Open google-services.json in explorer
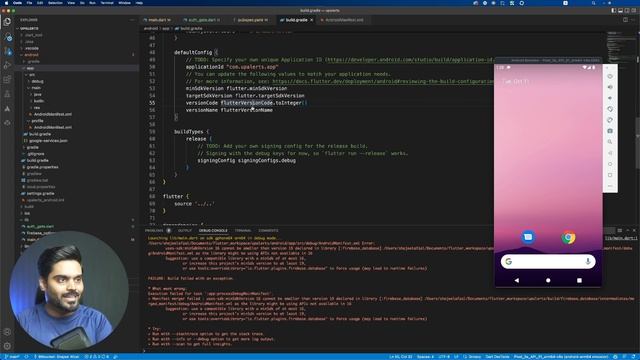 click(x=48, y=140)
